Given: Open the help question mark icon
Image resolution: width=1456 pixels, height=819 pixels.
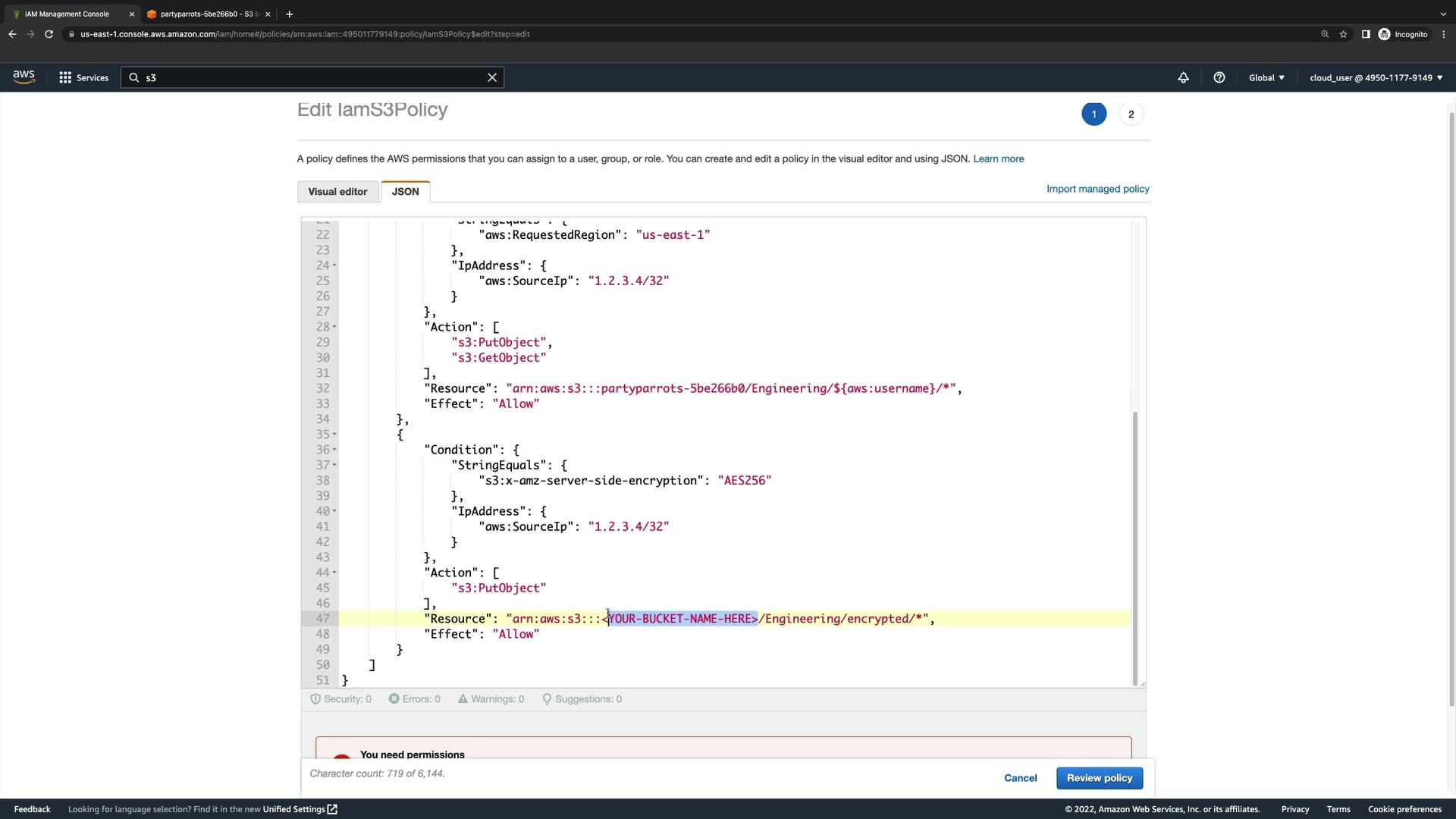Looking at the screenshot, I should click(1219, 77).
